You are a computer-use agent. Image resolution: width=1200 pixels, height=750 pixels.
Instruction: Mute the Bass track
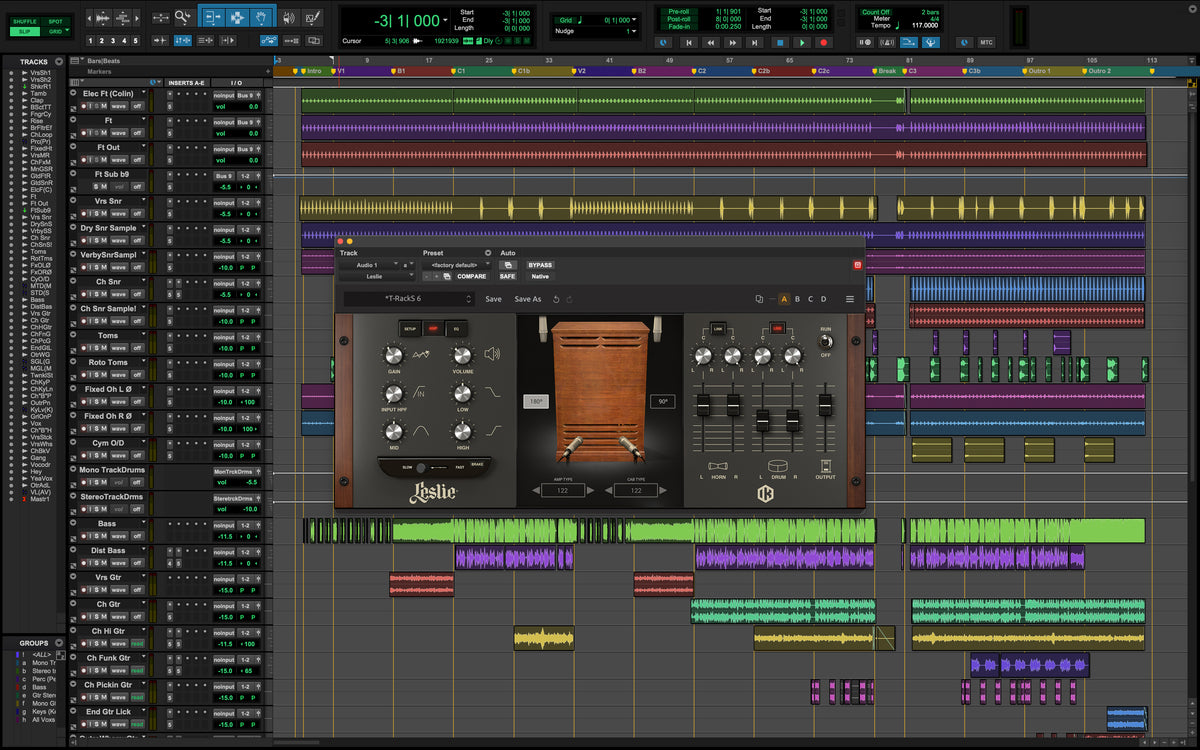[104, 536]
